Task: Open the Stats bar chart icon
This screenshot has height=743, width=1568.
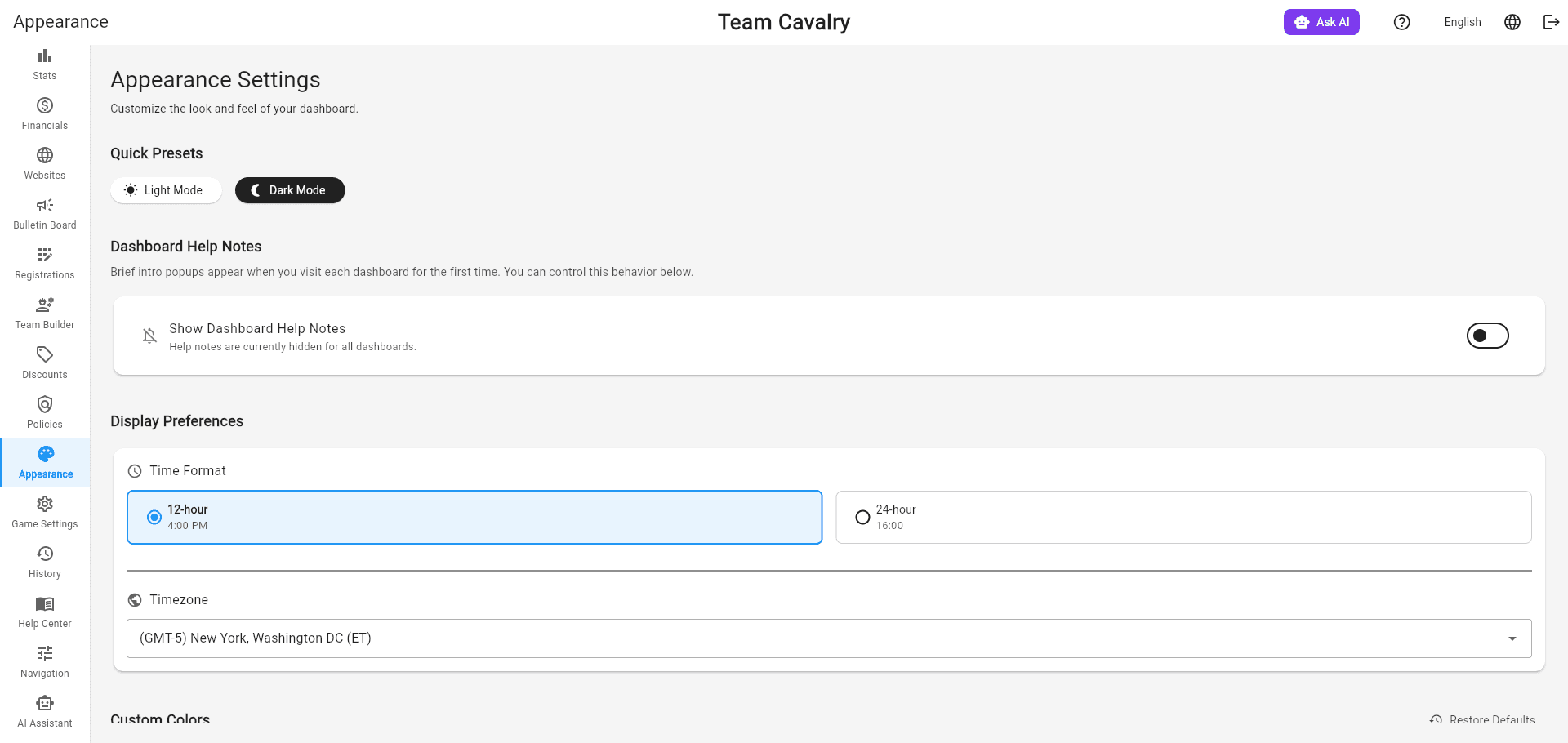Action: tap(45, 56)
